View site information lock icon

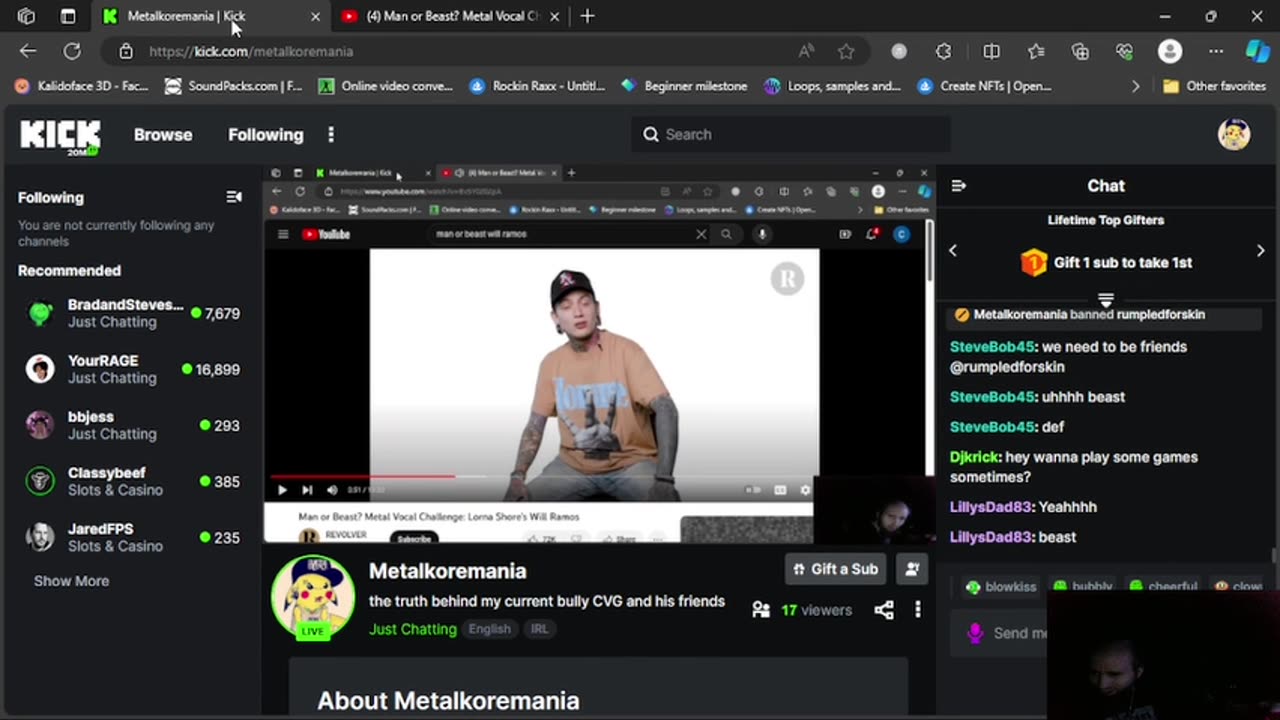pyautogui.click(x=126, y=51)
